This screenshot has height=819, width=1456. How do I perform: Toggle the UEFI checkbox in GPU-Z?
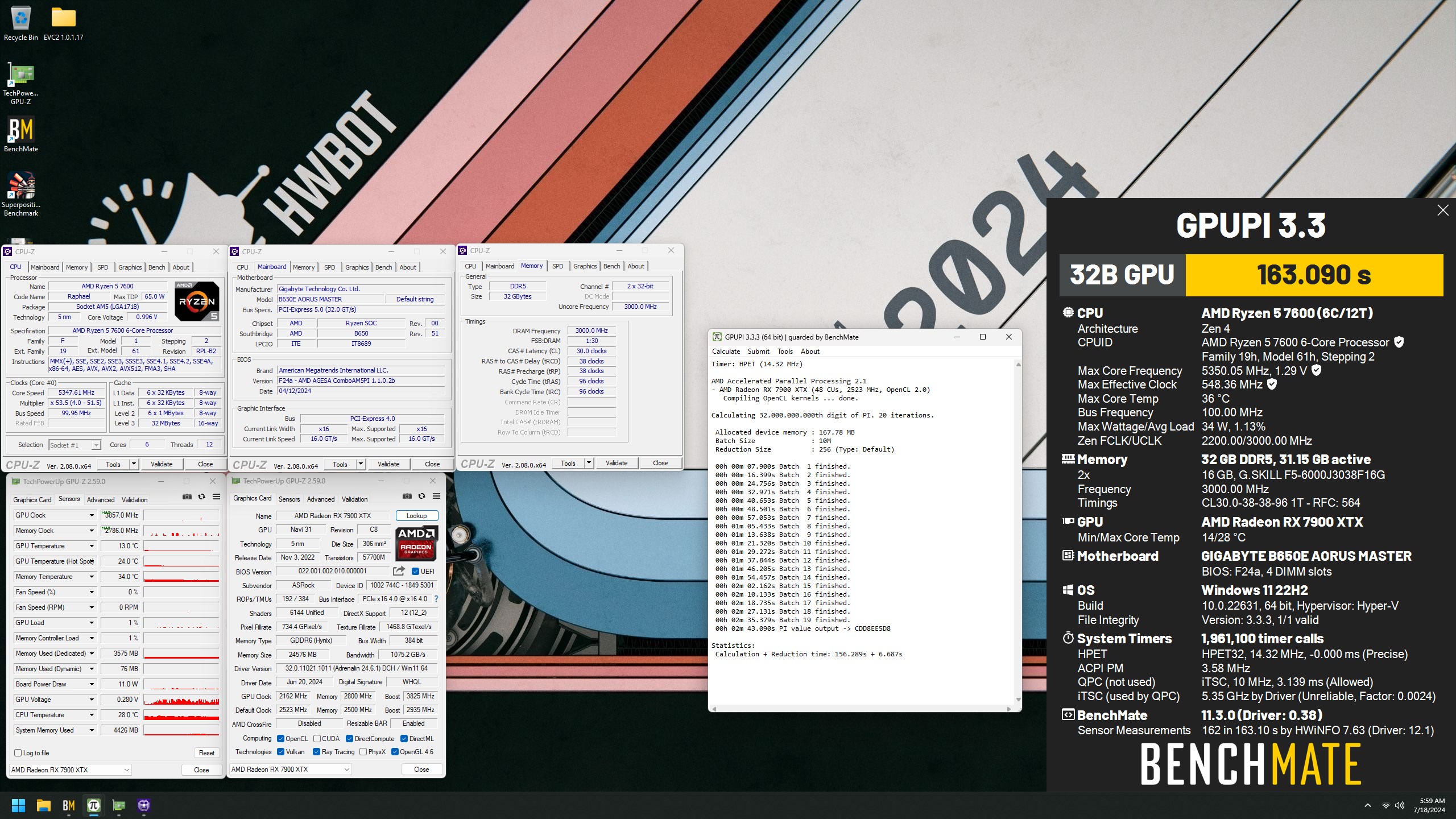[x=415, y=571]
